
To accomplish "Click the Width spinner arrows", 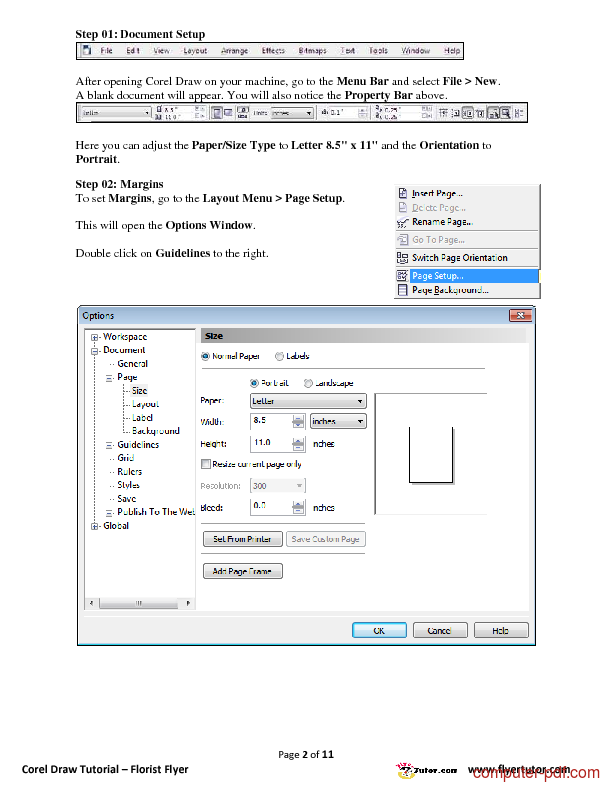I will coord(298,421).
